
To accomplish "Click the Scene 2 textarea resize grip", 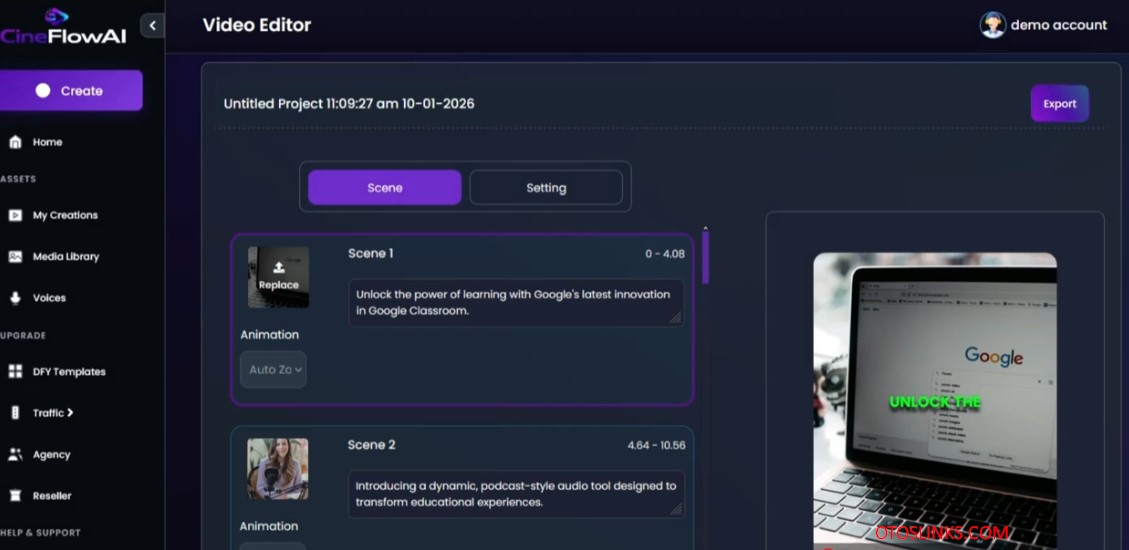I will point(675,510).
